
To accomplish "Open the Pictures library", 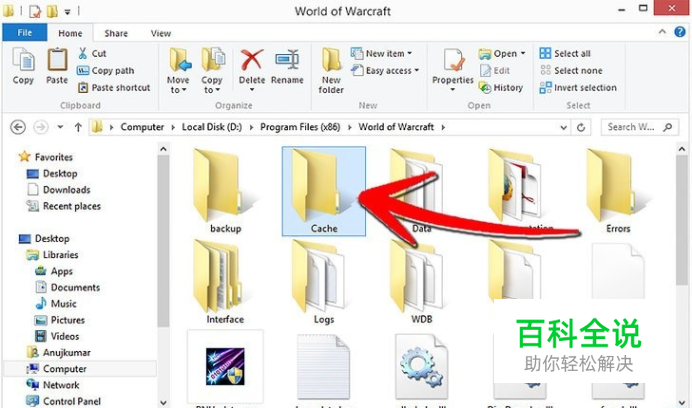I will coord(60,320).
